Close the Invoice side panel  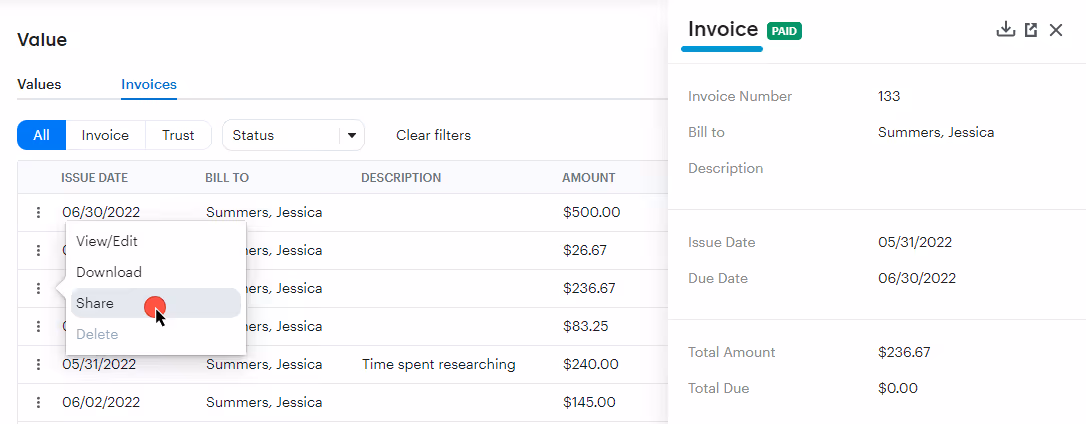(1056, 30)
